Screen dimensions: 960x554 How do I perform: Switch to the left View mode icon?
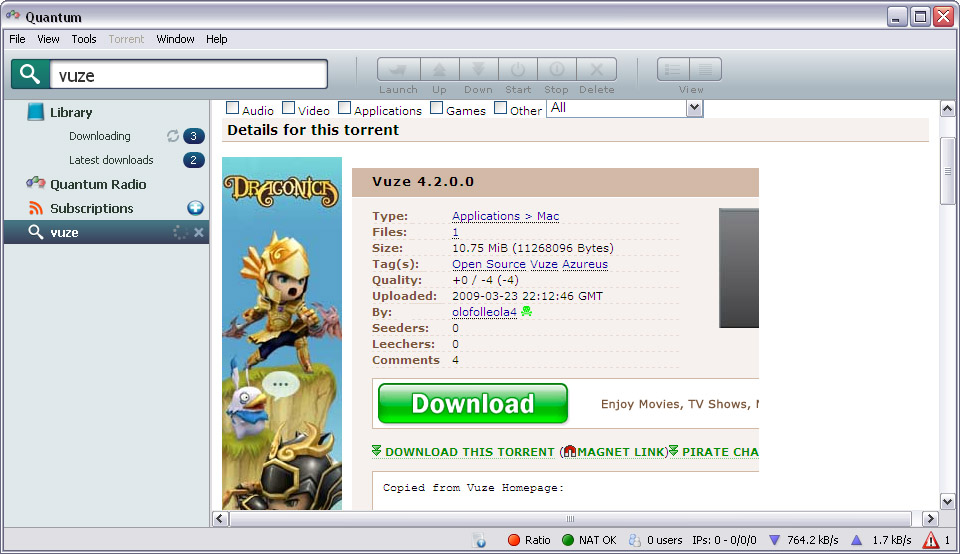click(673, 69)
